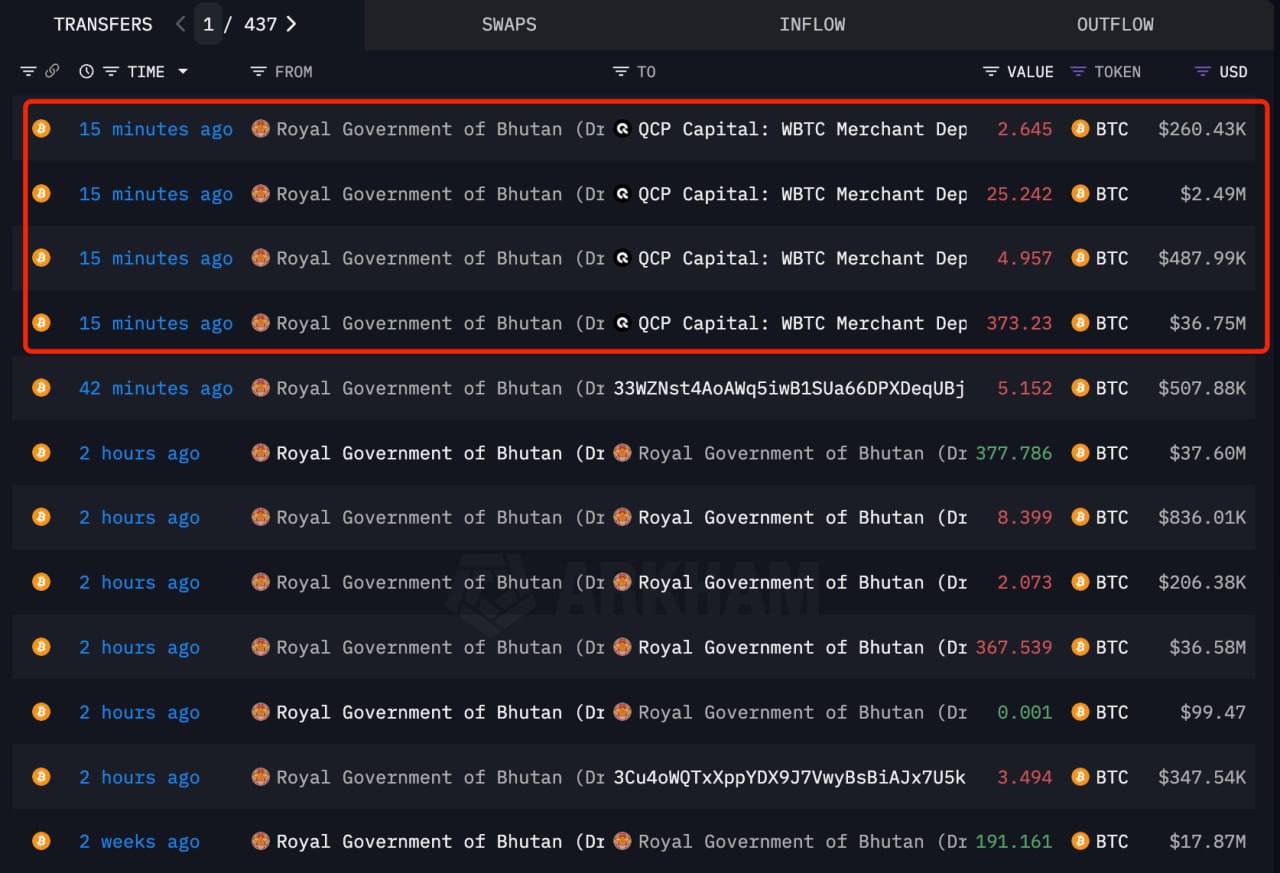Open '15 minutes ago' link on $260.43K row
1280x873 pixels.
click(156, 129)
